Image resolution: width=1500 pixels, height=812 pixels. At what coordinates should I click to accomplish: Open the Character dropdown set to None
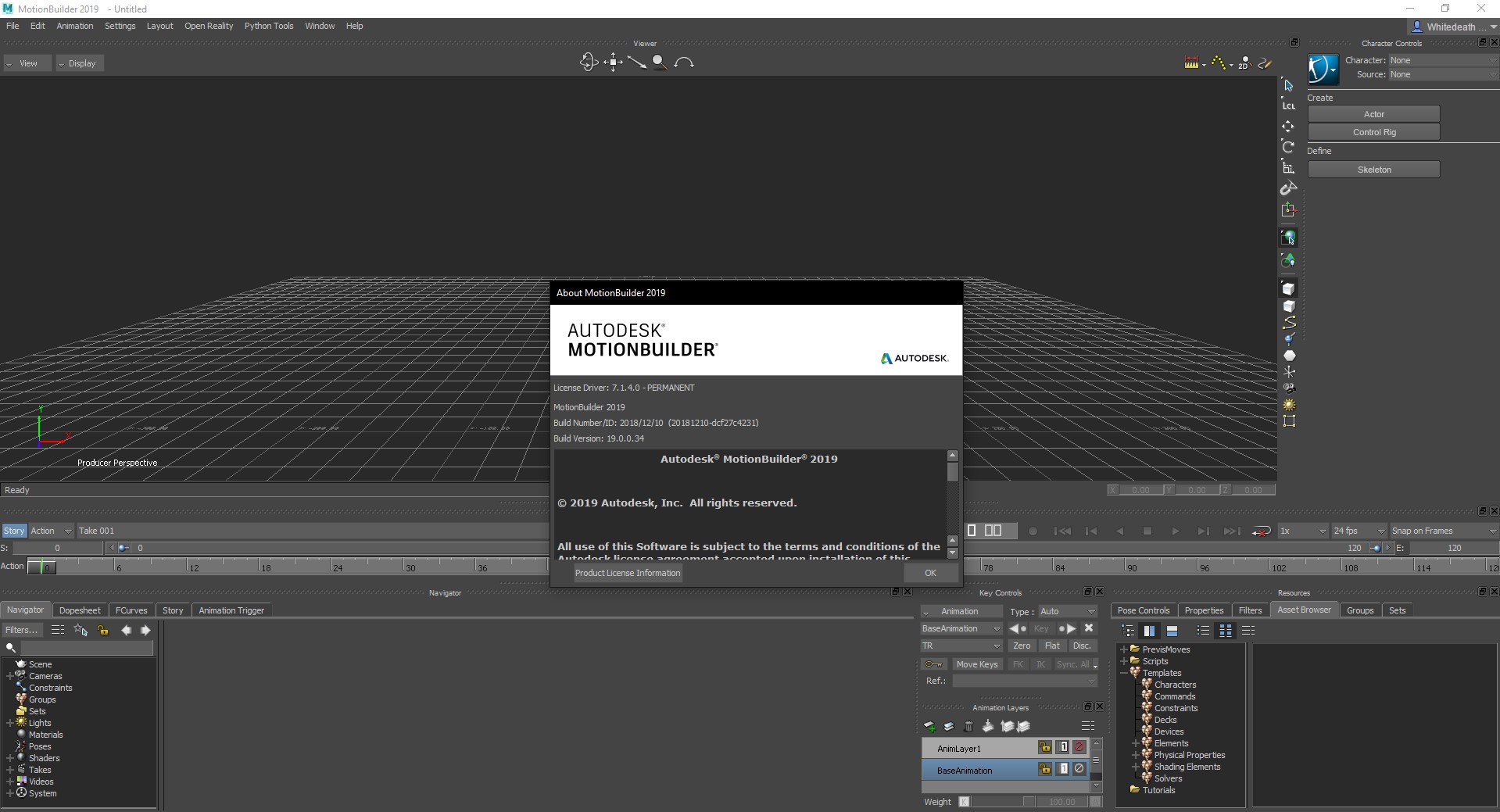1443,60
